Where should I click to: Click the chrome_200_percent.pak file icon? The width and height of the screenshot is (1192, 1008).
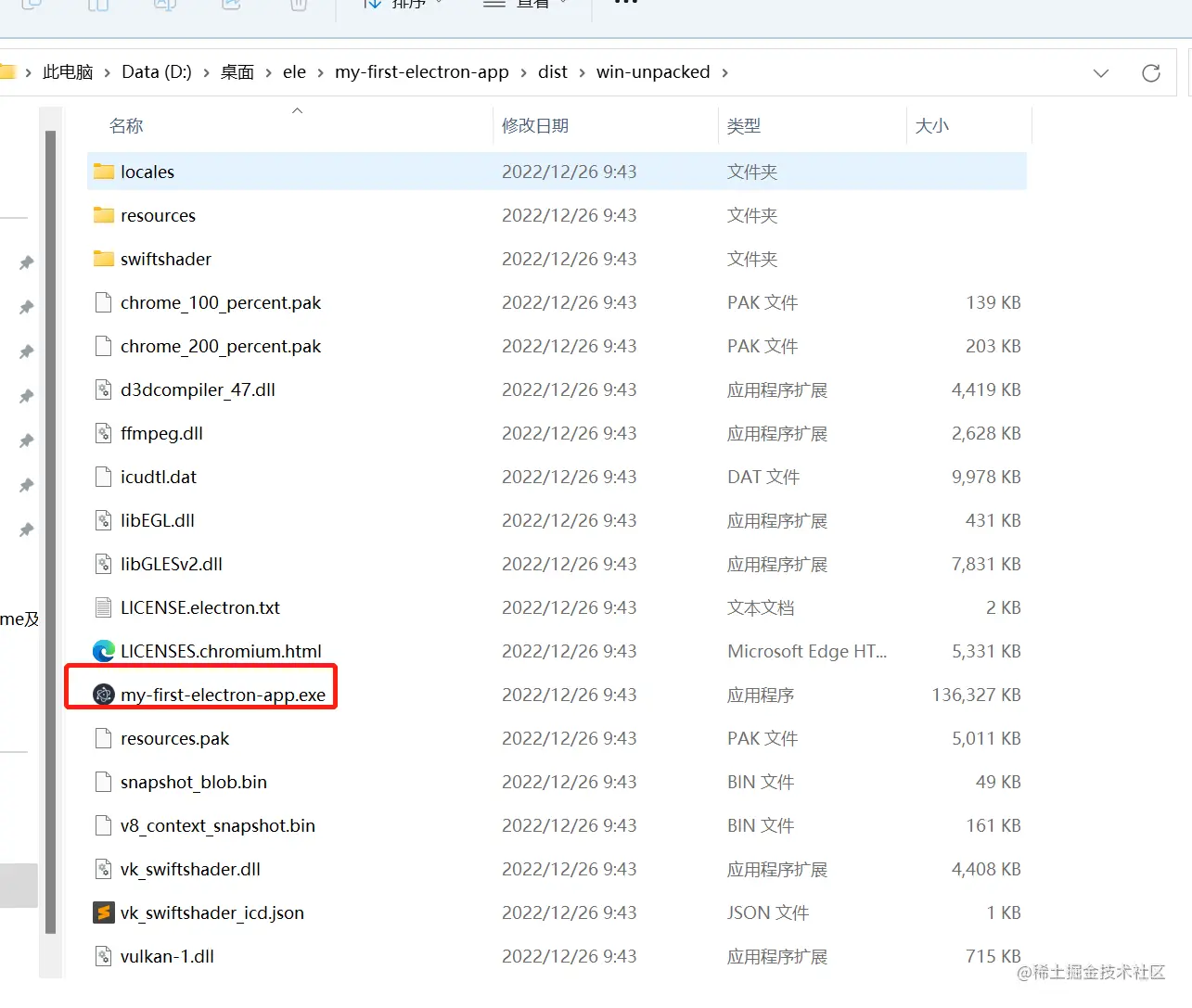click(104, 346)
